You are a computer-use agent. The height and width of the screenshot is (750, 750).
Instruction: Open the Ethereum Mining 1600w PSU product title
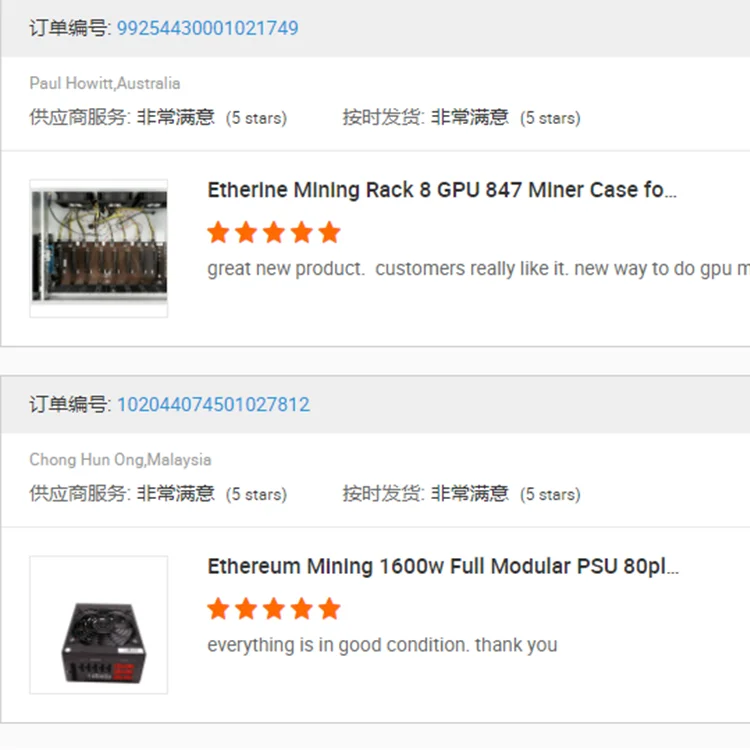tap(443, 566)
